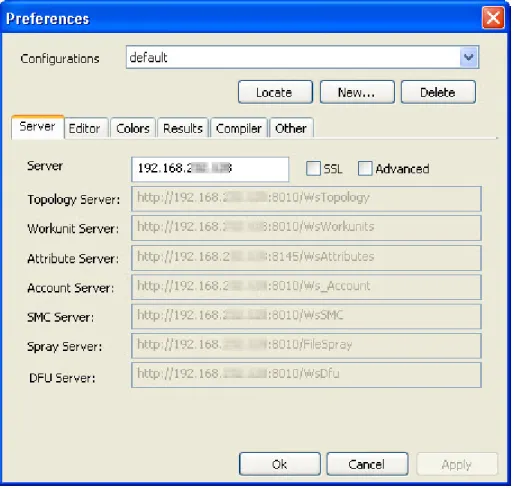The width and height of the screenshot is (514, 489).
Task: Open the Configurations dropdown arrow
Action: coord(469,57)
